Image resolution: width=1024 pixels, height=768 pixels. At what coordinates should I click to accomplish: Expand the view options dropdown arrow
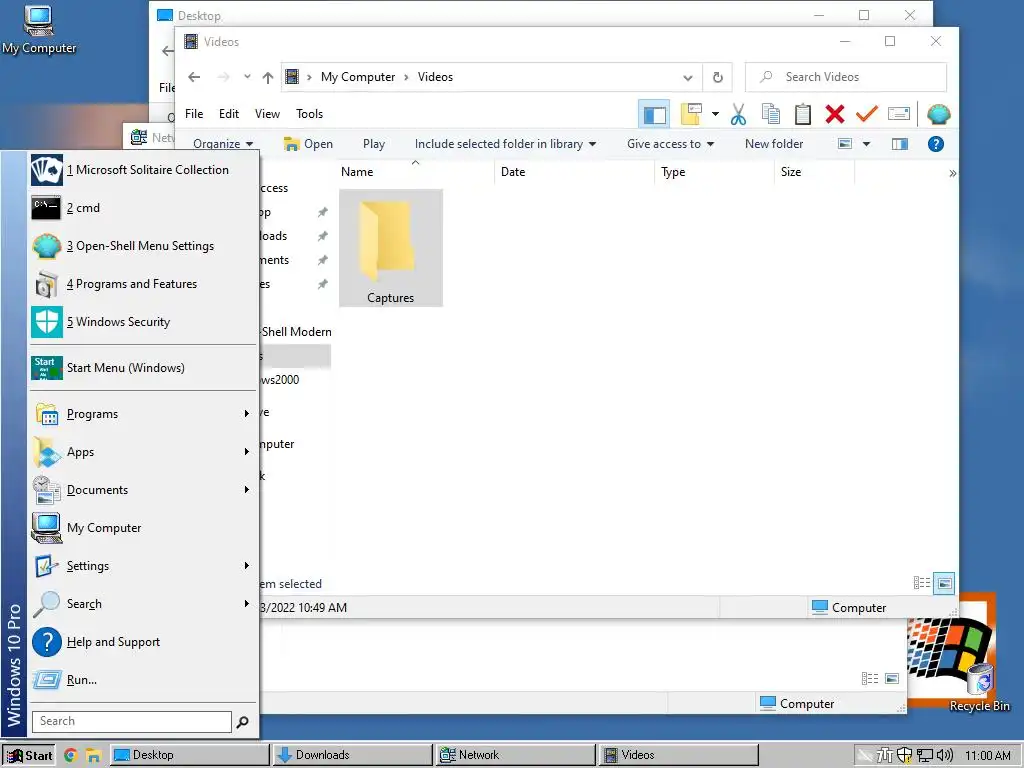point(867,144)
